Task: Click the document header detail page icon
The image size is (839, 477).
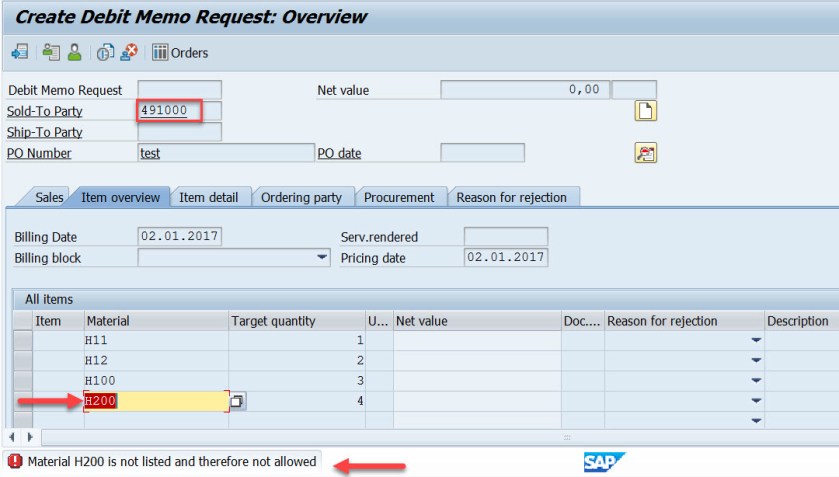Action: [x=645, y=111]
